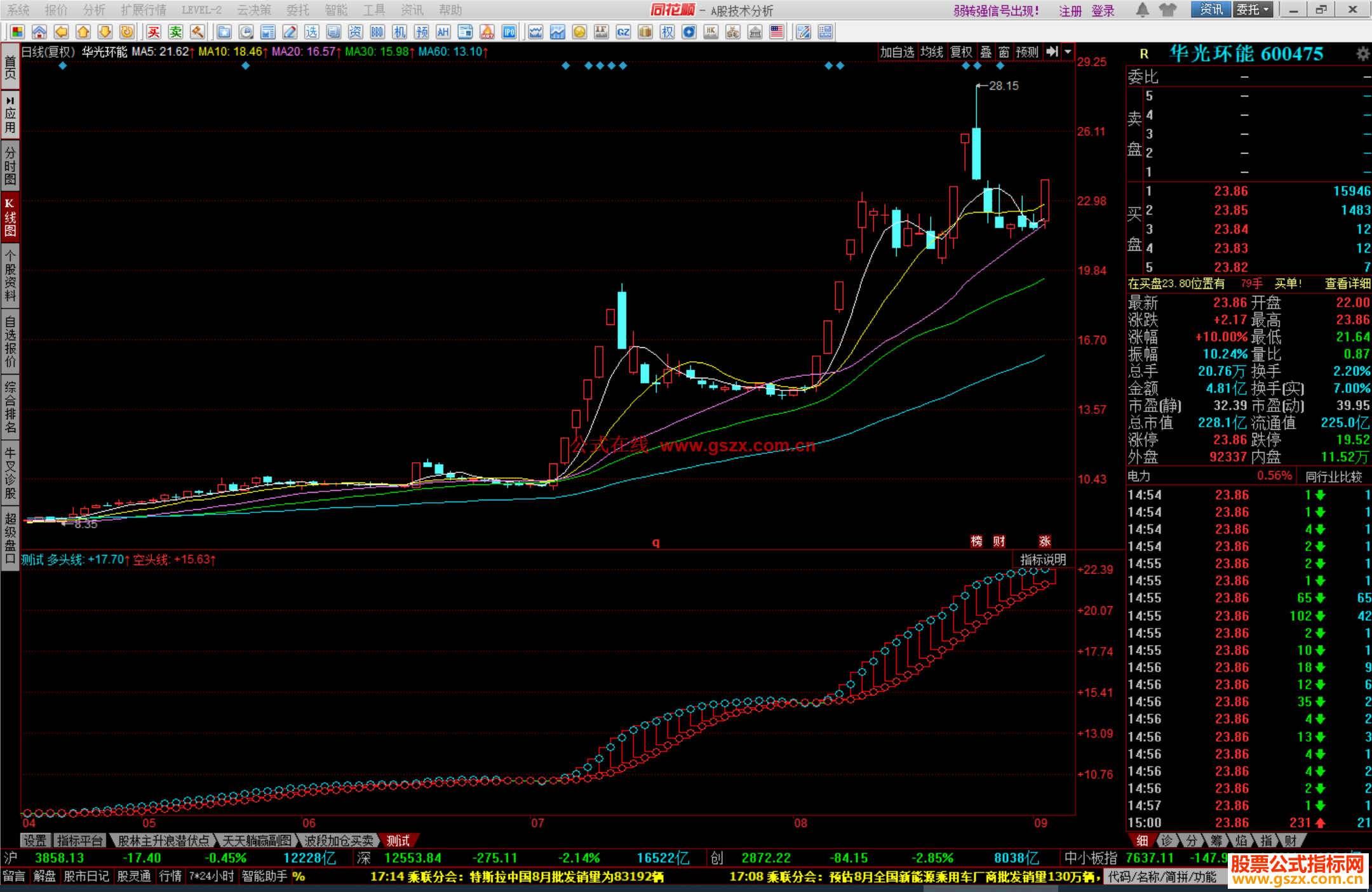Viewport: 1372px width, 892px height.
Task: Open the 委托 dropdown in title bar
Action: point(1253,10)
